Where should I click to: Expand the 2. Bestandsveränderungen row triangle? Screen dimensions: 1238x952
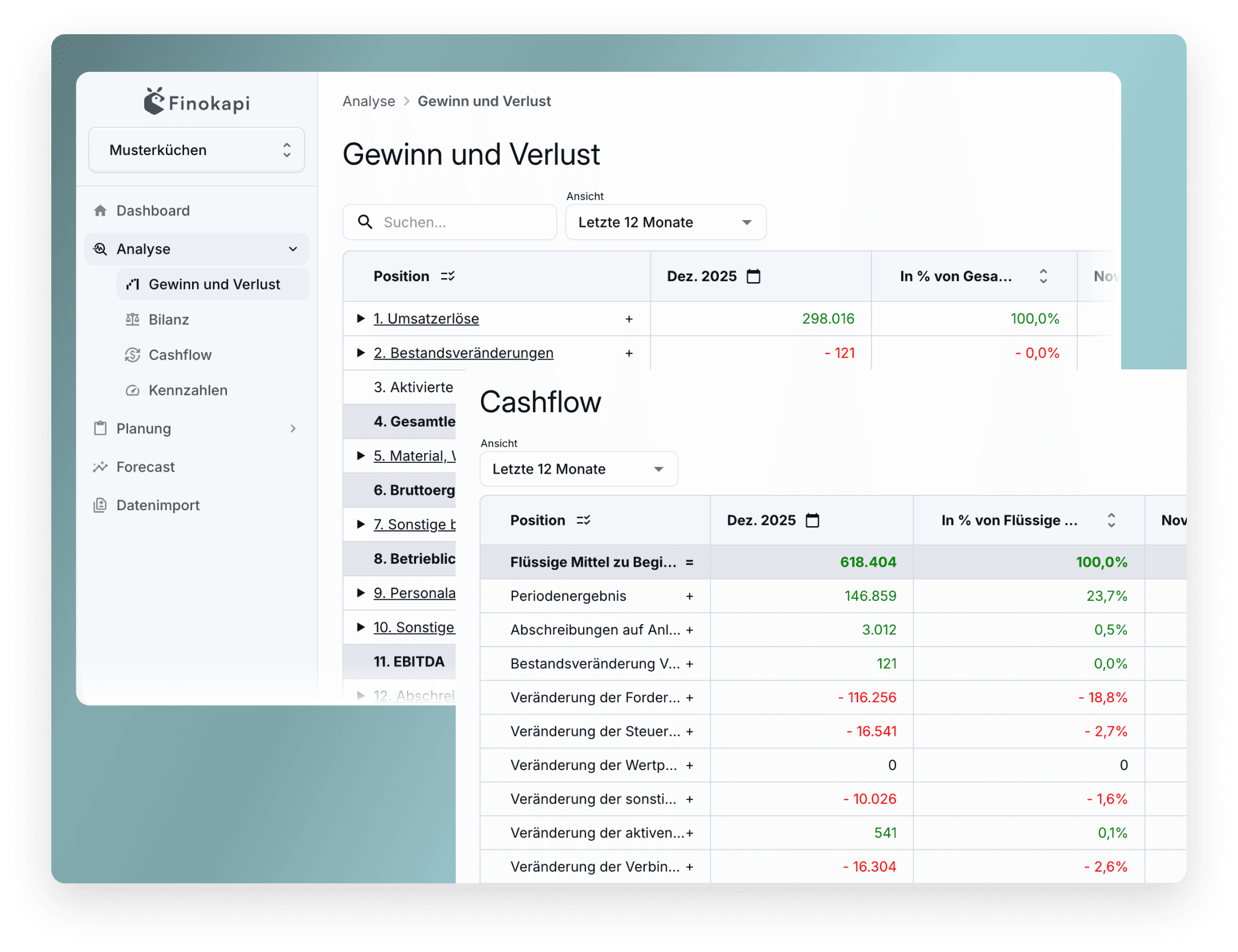360,353
